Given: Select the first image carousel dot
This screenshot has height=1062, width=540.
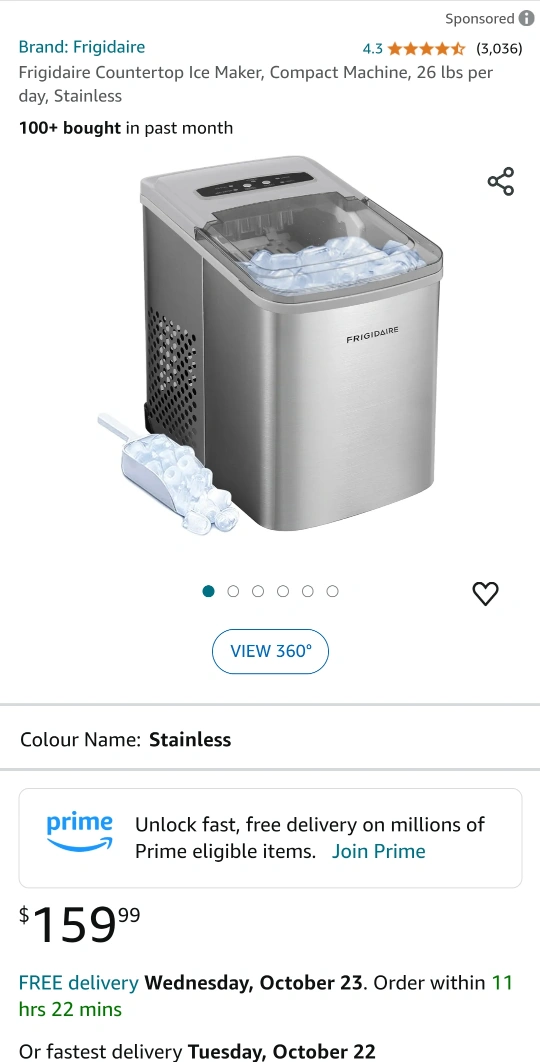Looking at the screenshot, I should click(209, 591).
